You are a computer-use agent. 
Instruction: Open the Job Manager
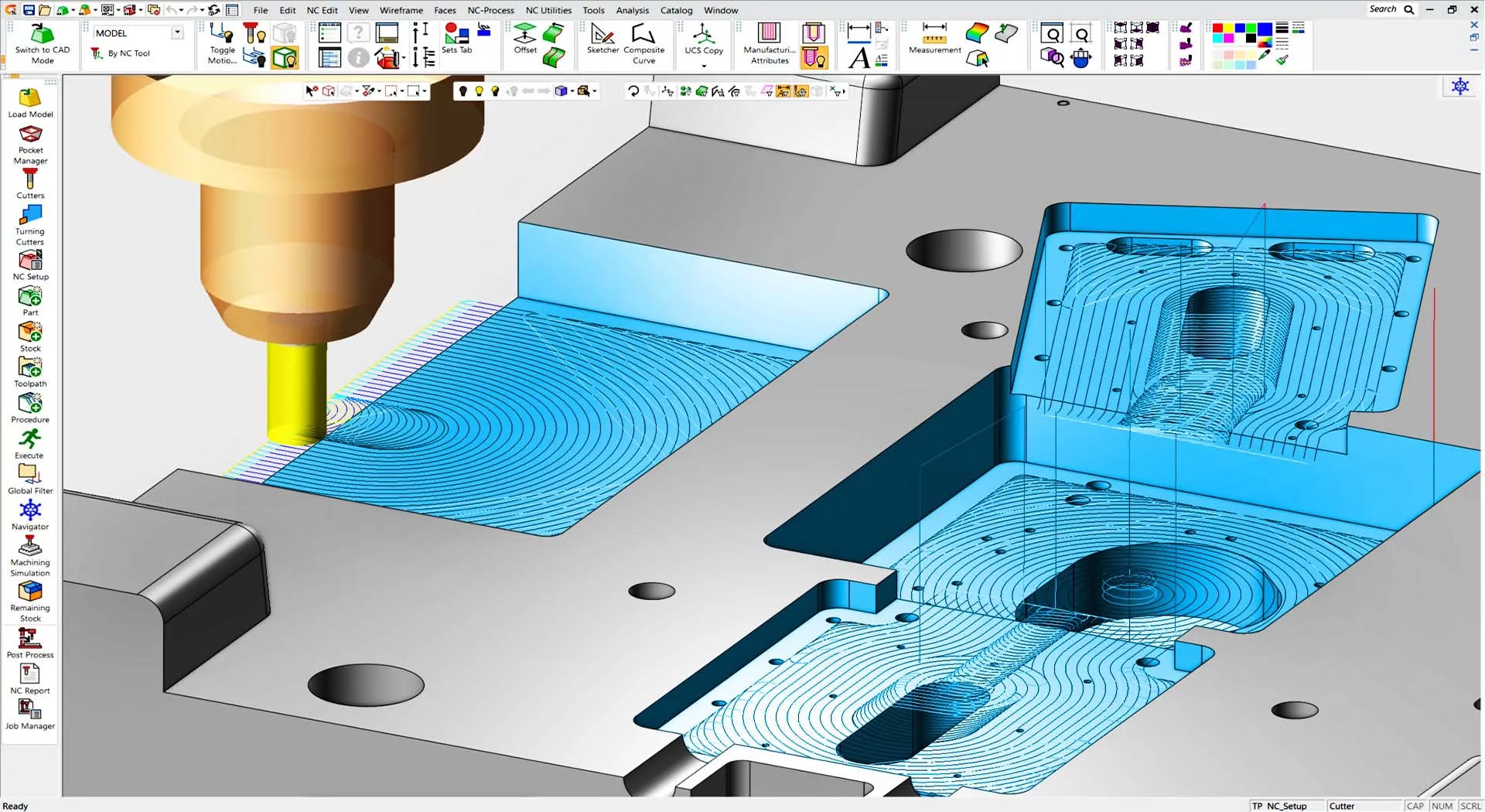[x=30, y=714]
